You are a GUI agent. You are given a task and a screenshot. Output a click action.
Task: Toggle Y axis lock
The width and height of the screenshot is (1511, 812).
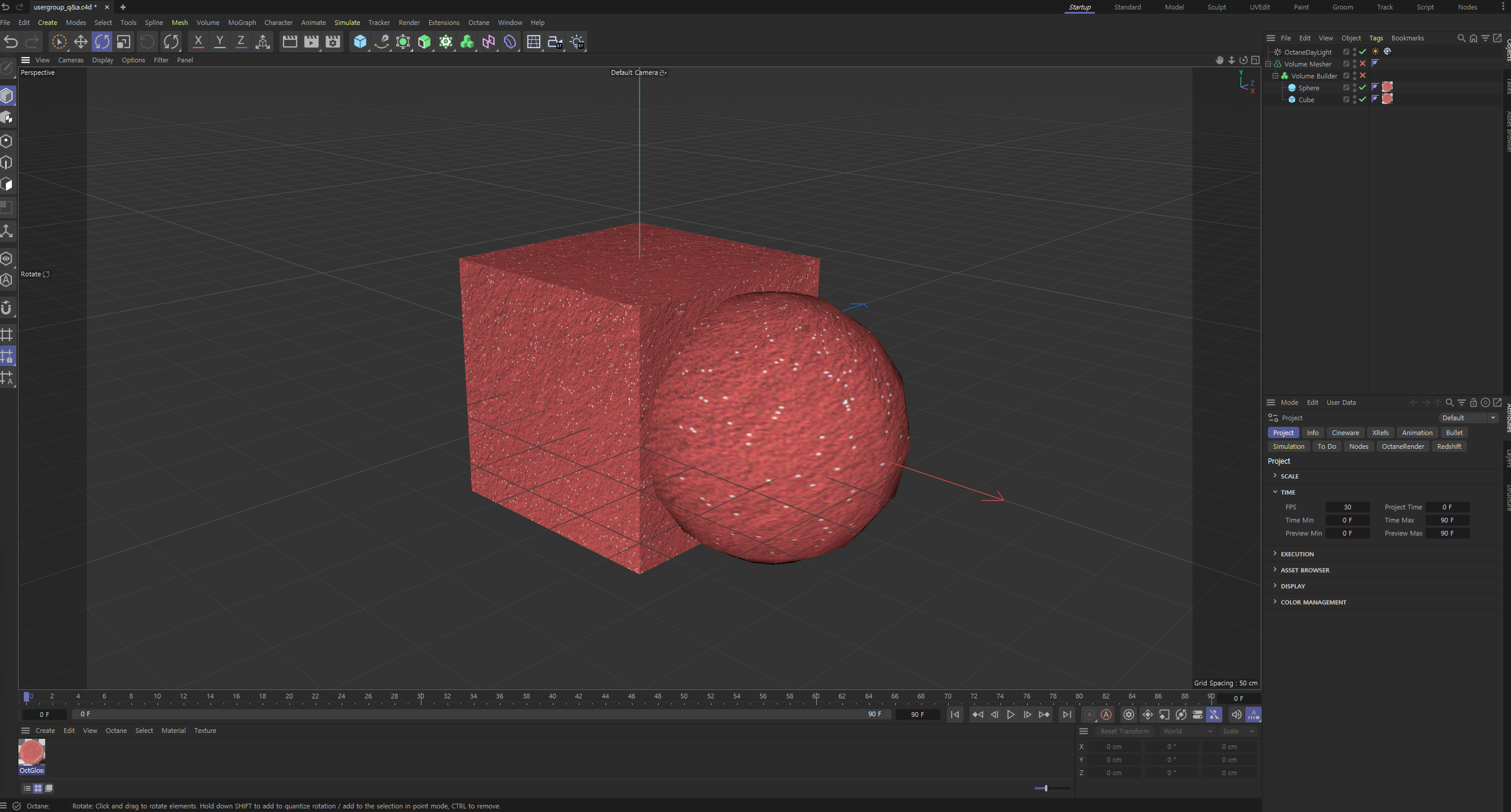219,42
